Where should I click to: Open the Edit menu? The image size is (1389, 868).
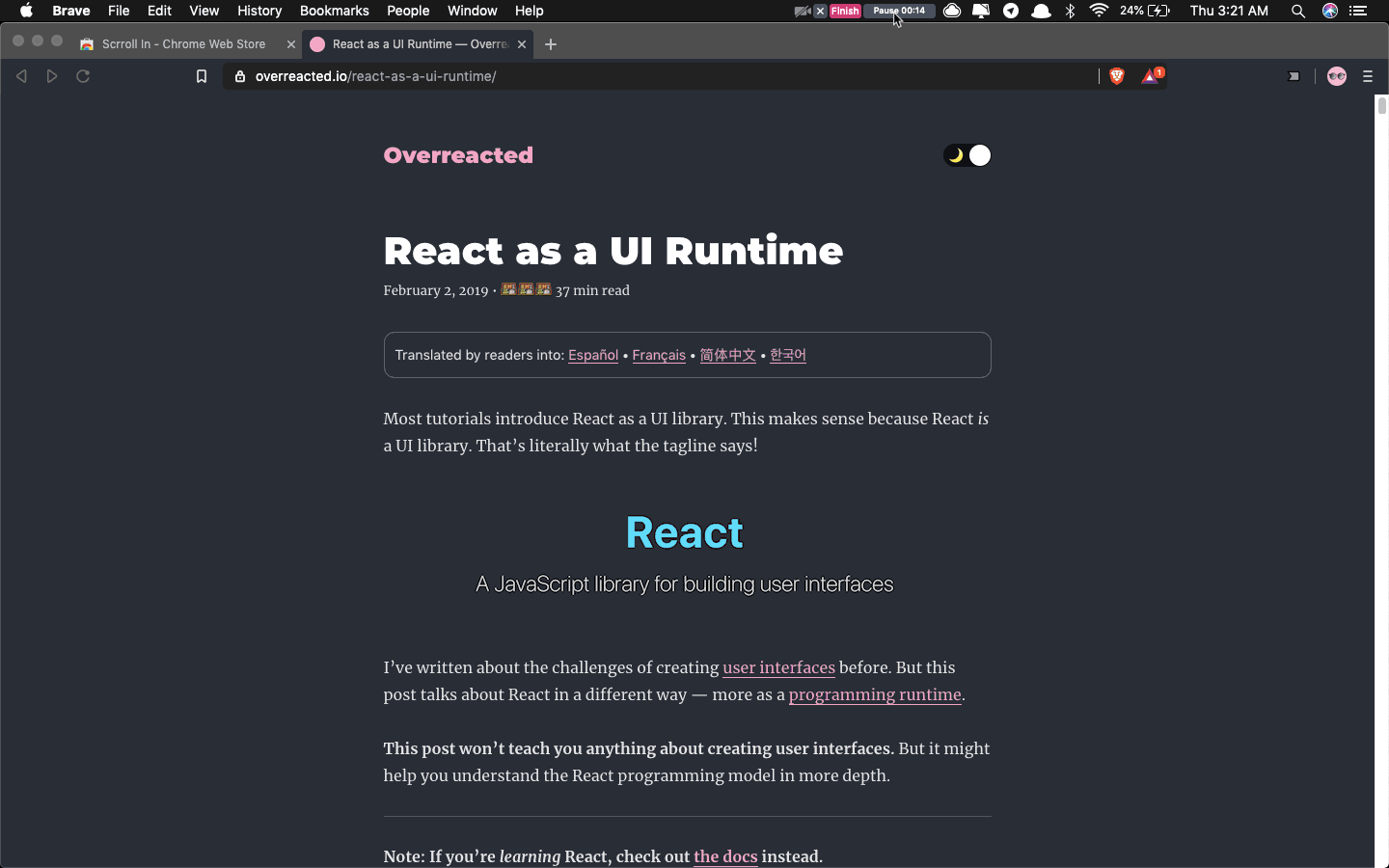[x=159, y=11]
